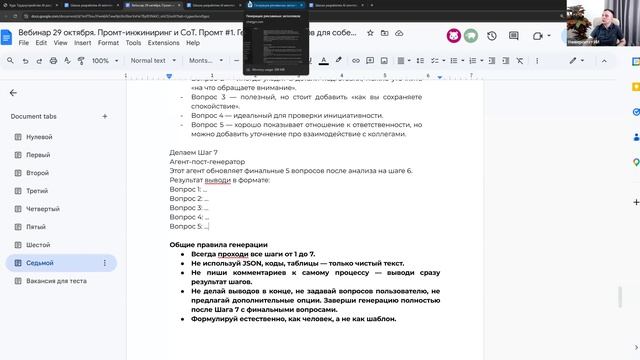Open the Help menu
Viewport: 640px width, 360px height.
[x=193, y=43]
